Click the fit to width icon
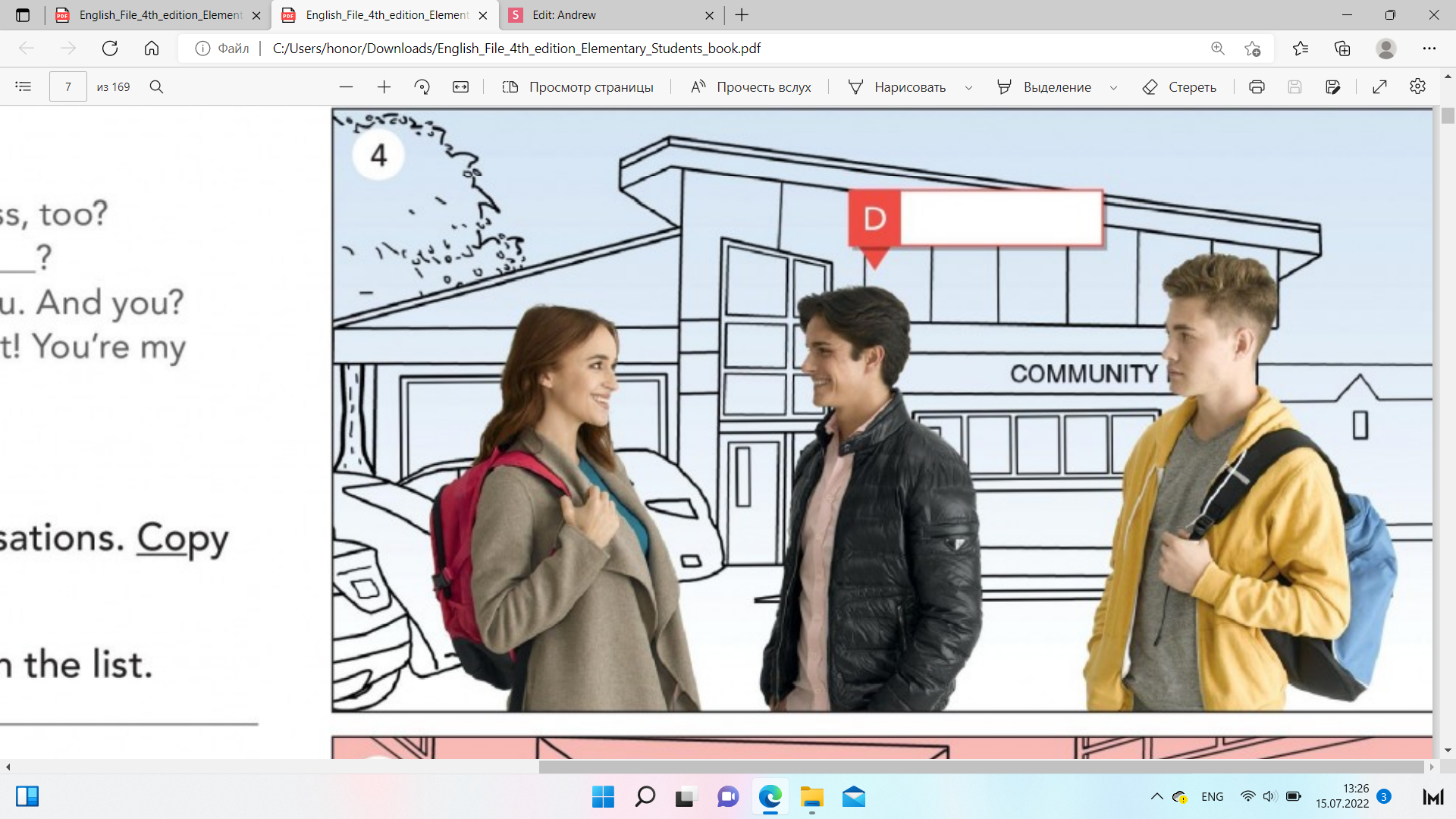The width and height of the screenshot is (1456, 819). click(460, 87)
